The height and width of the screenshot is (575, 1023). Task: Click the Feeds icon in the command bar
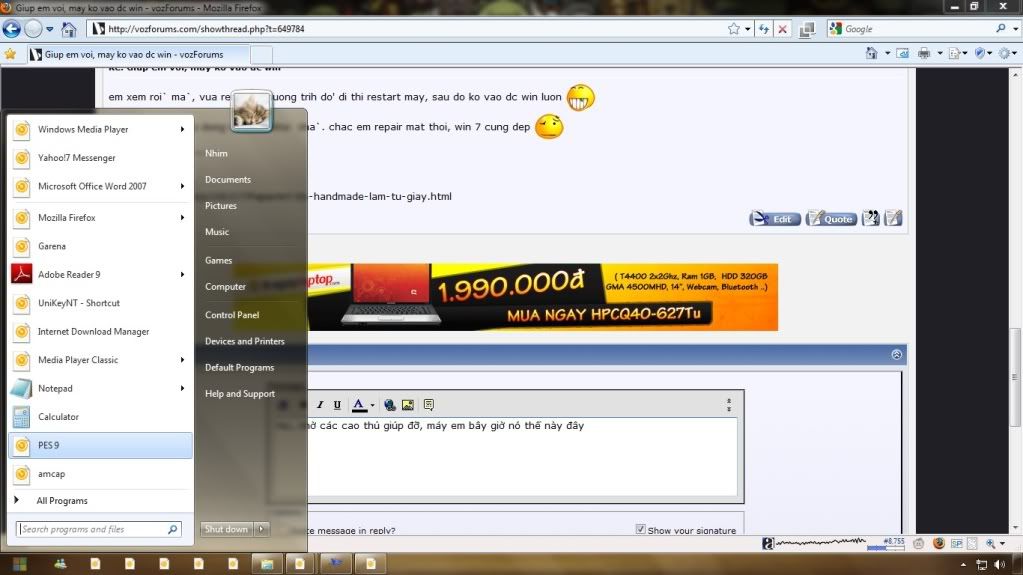(x=903, y=54)
